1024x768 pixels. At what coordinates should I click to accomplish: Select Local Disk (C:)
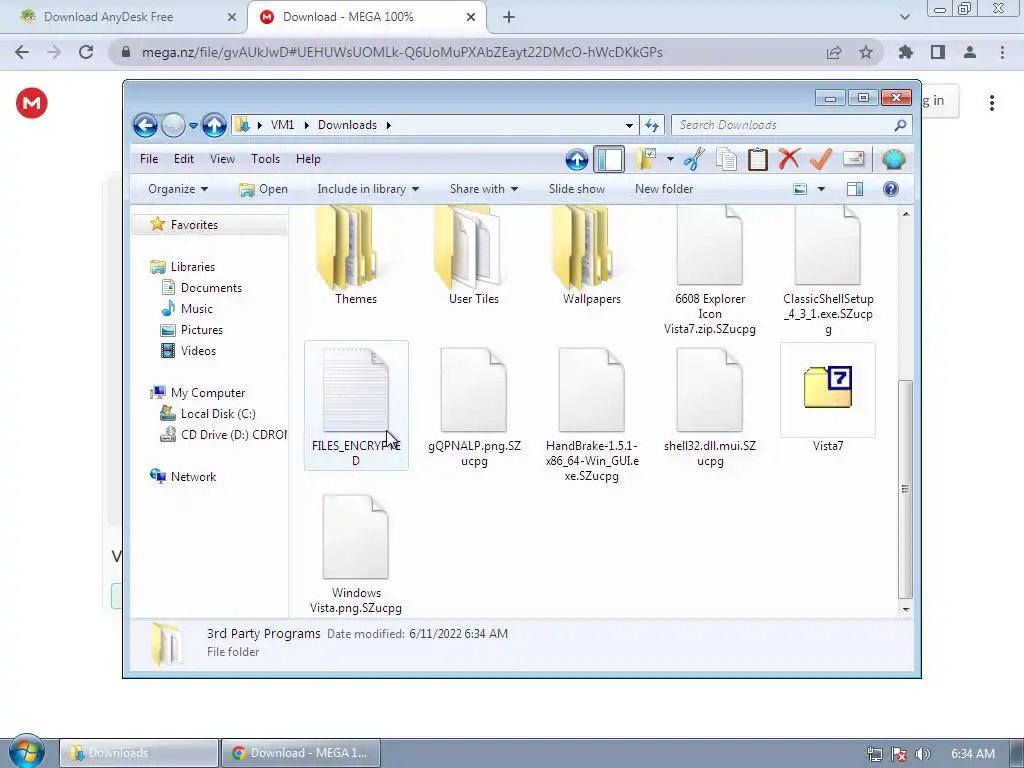point(218,413)
